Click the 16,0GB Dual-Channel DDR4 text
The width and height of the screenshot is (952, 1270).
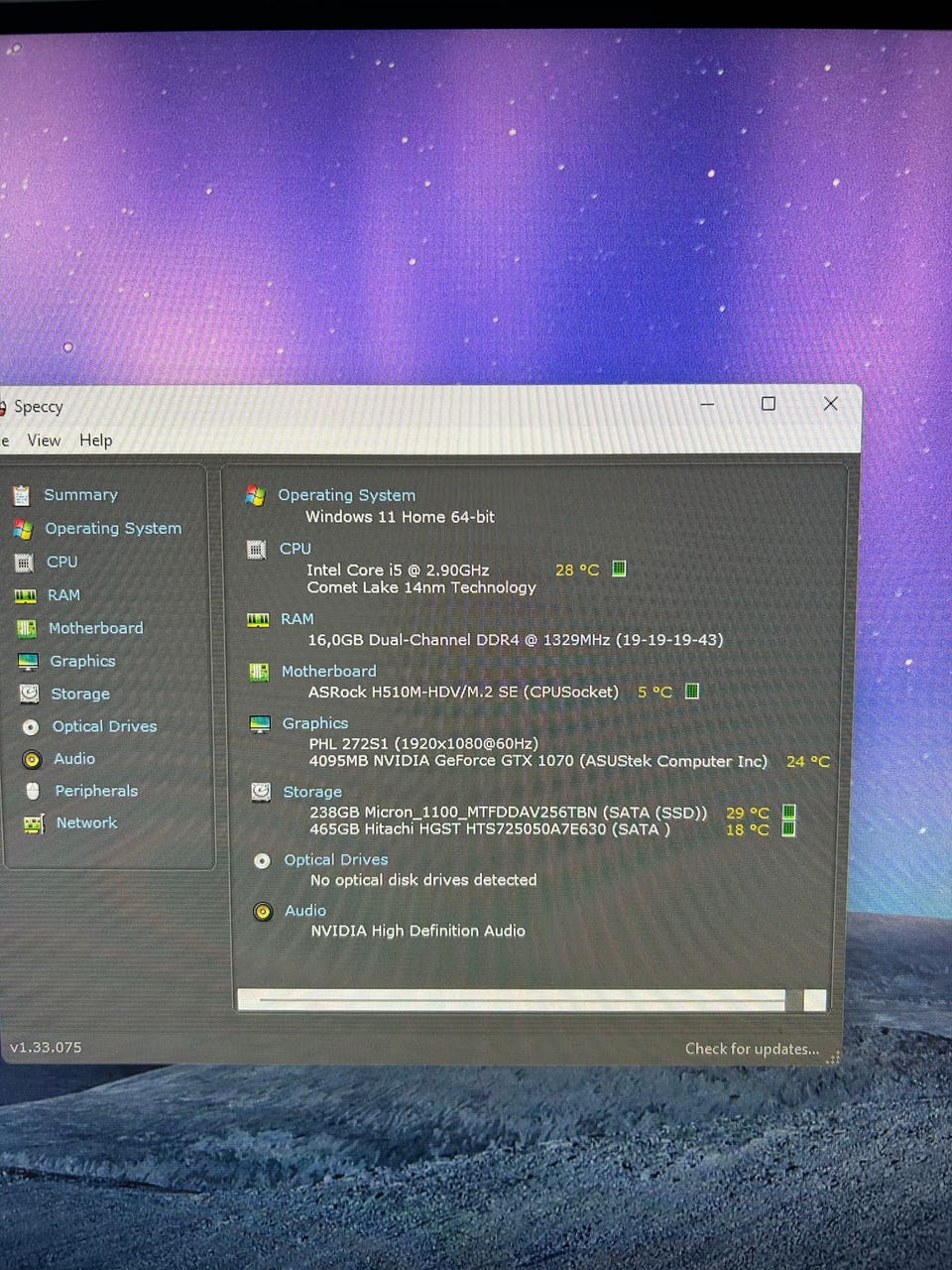pos(516,640)
